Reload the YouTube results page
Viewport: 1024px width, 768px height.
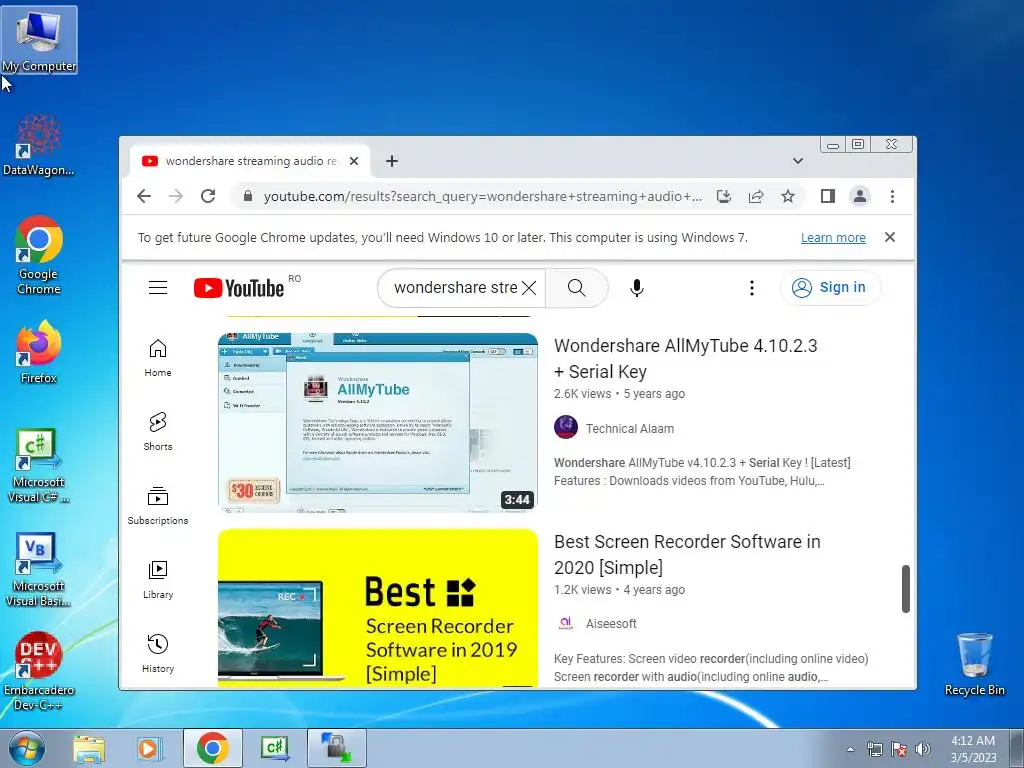point(208,196)
